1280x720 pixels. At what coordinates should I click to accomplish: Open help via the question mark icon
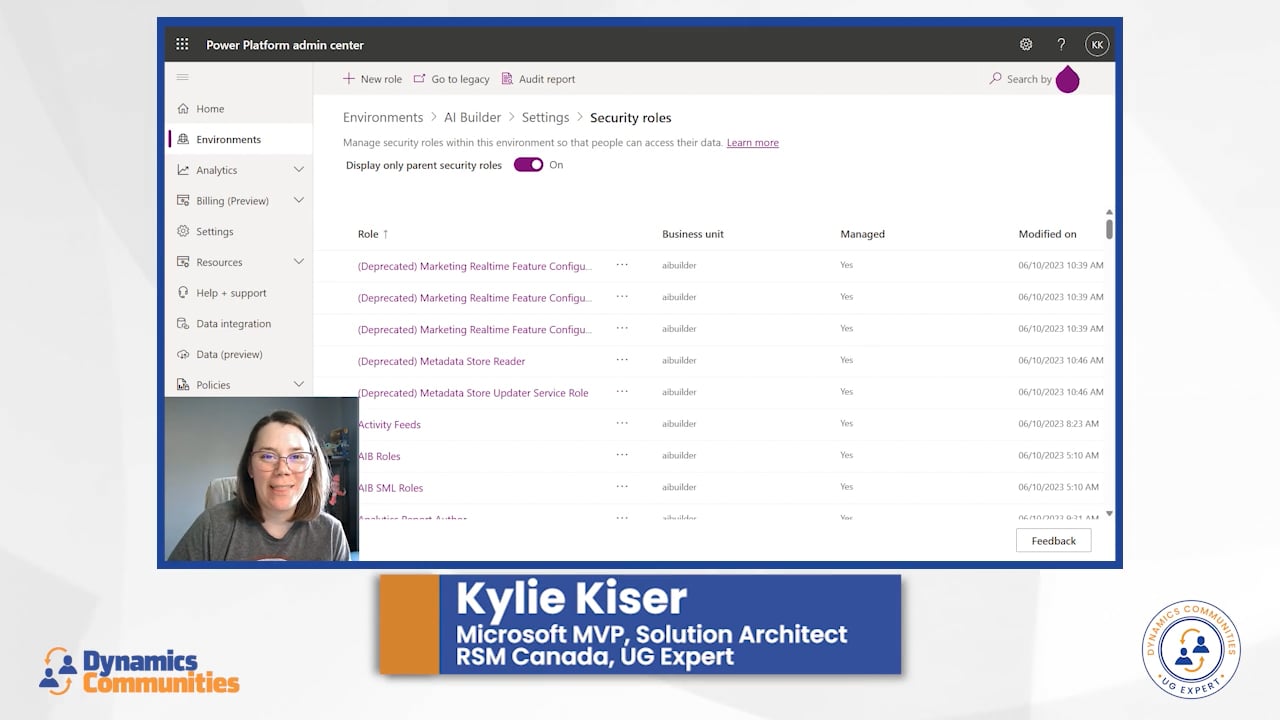pos(1061,44)
